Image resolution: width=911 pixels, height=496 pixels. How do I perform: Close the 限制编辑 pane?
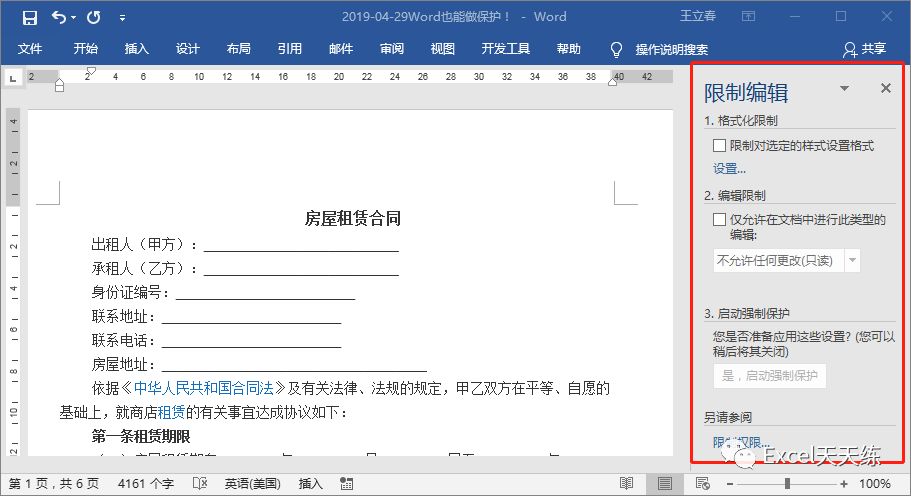click(x=885, y=88)
